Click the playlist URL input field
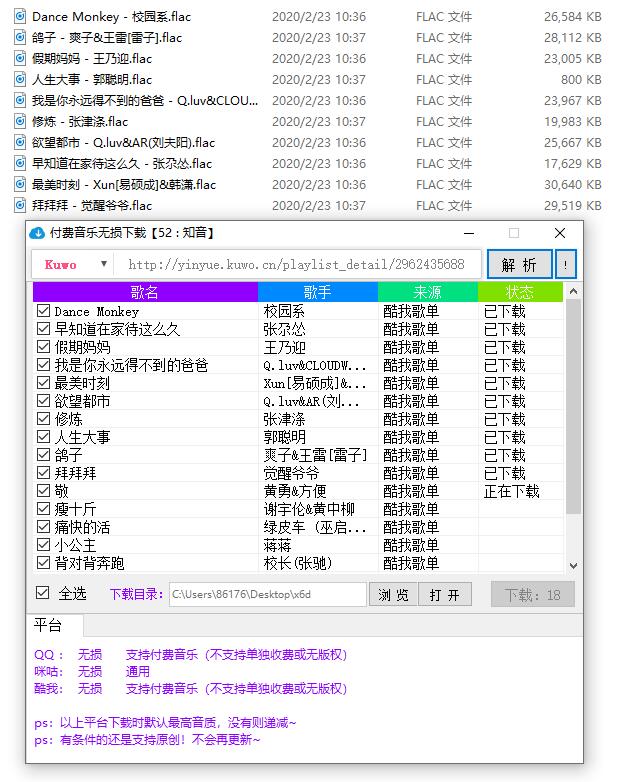This screenshot has width=627, height=782. (297, 265)
